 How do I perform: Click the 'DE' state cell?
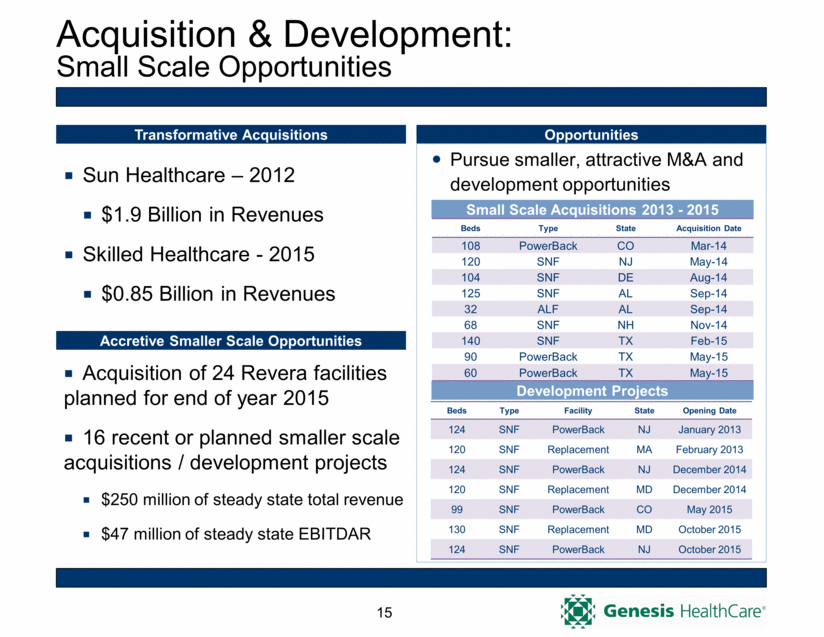click(625, 277)
